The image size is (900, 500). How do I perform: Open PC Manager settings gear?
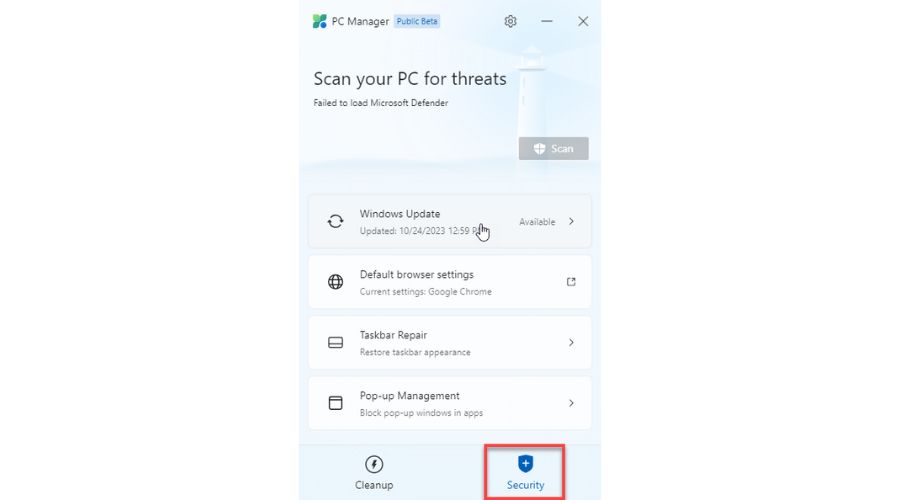coord(510,21)
